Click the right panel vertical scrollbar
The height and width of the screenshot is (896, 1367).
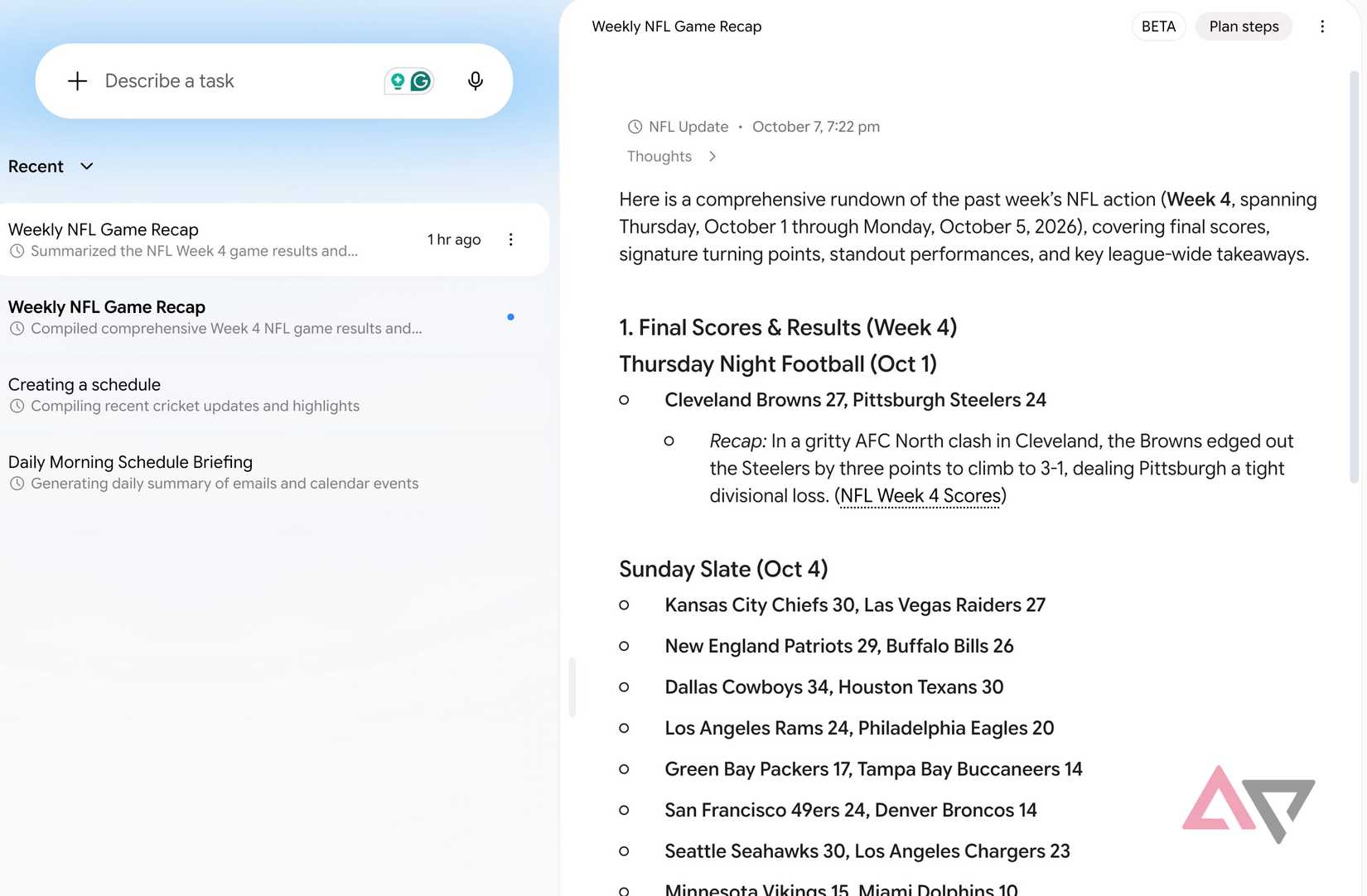click(1354, 277)
